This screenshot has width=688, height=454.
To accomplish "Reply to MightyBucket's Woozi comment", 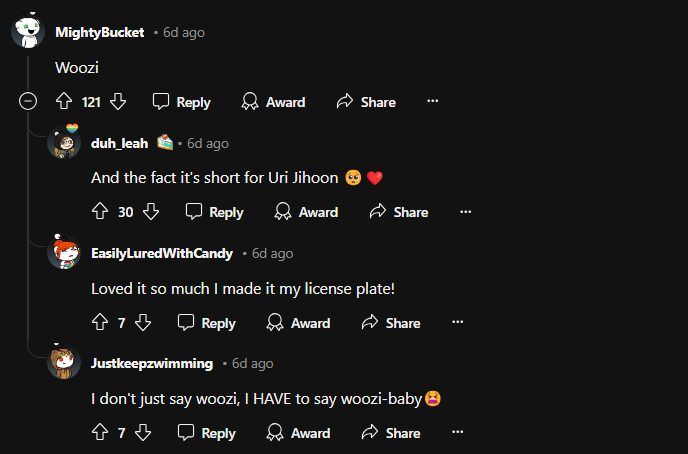I will pos(181,102).
